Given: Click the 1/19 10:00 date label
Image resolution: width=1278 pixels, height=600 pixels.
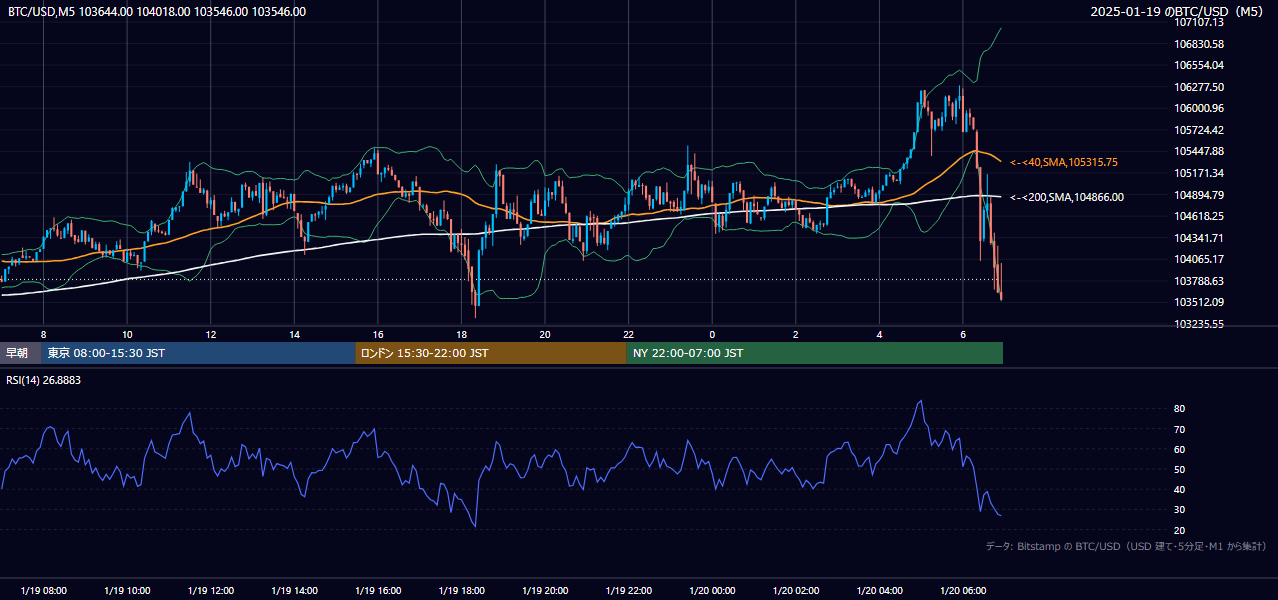Looking at the screenshot, I should coord(127,591).
